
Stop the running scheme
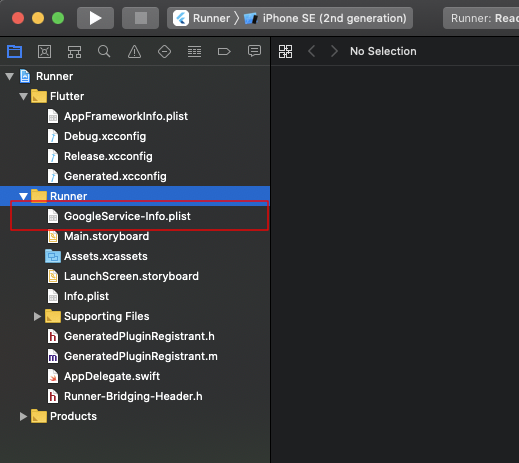click(x=140, y=18)
